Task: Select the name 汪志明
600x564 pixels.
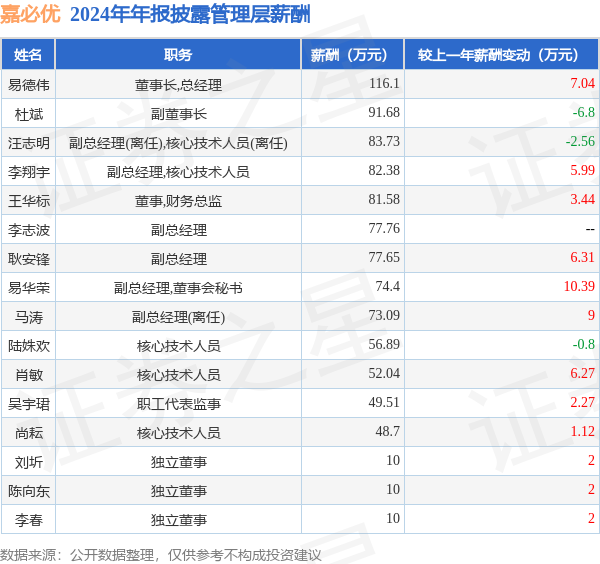Action: point(29,143)
